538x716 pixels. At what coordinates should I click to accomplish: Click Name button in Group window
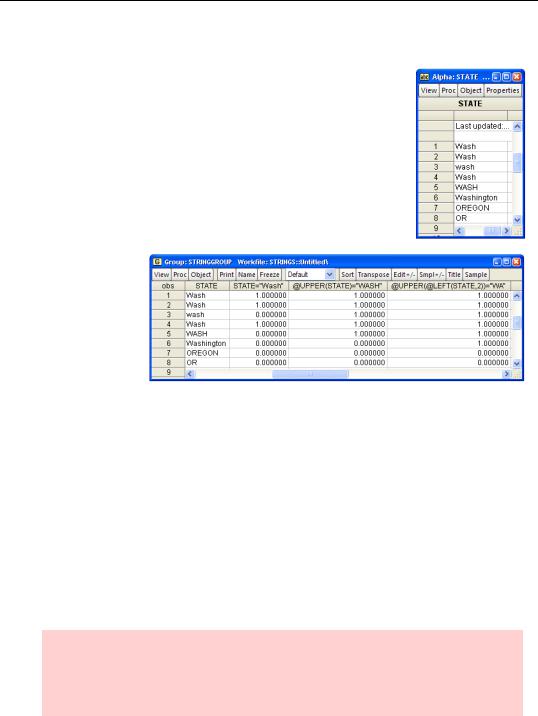[247, 274]
